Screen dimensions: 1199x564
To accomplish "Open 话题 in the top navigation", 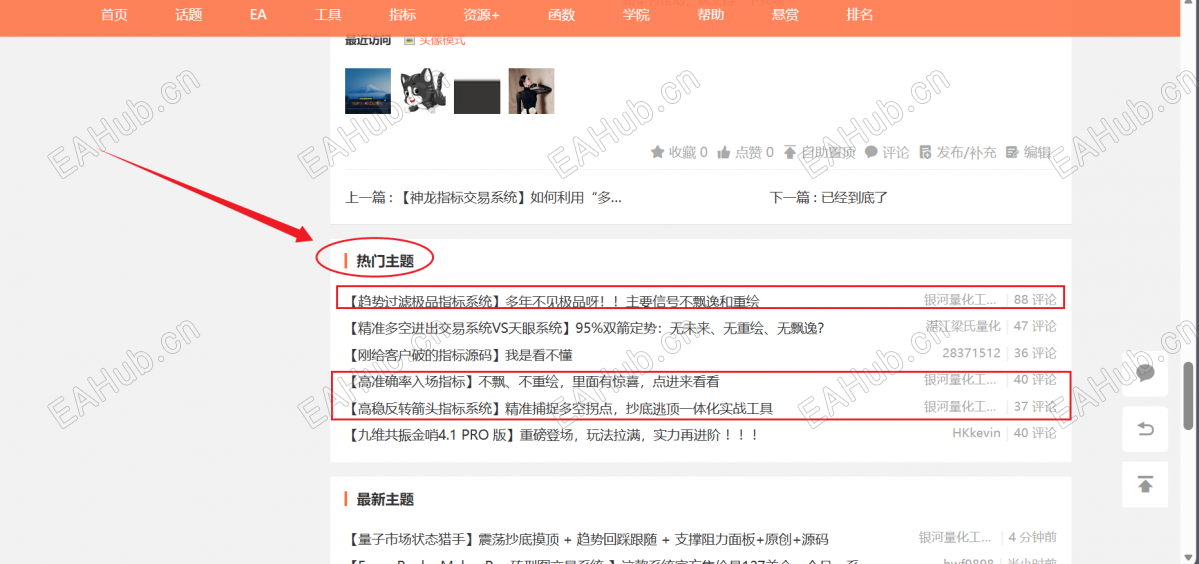I will [188, 15].
